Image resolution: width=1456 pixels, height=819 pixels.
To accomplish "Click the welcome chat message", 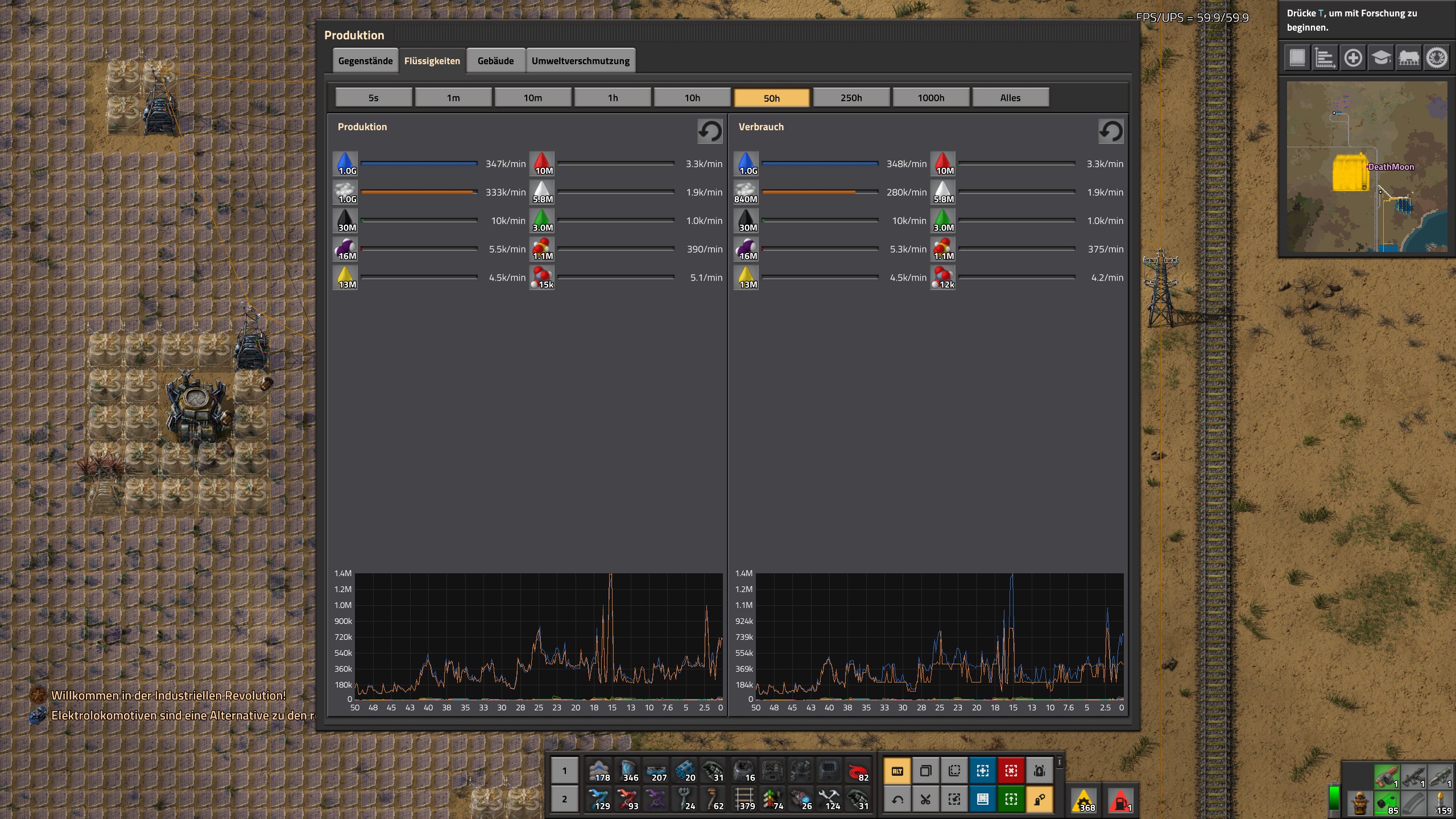I will click(168, 695).
